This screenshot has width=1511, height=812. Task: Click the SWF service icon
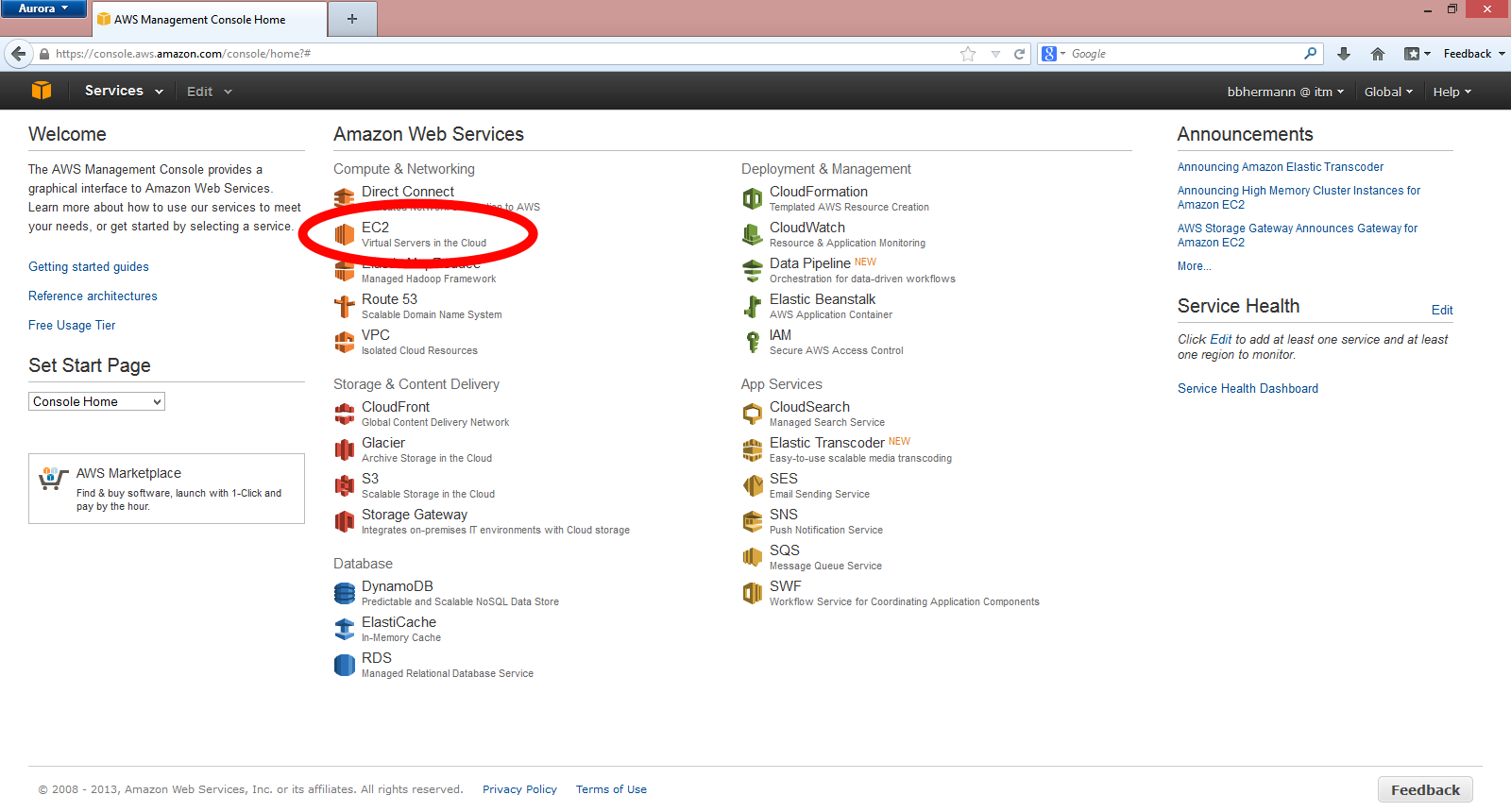753,593
